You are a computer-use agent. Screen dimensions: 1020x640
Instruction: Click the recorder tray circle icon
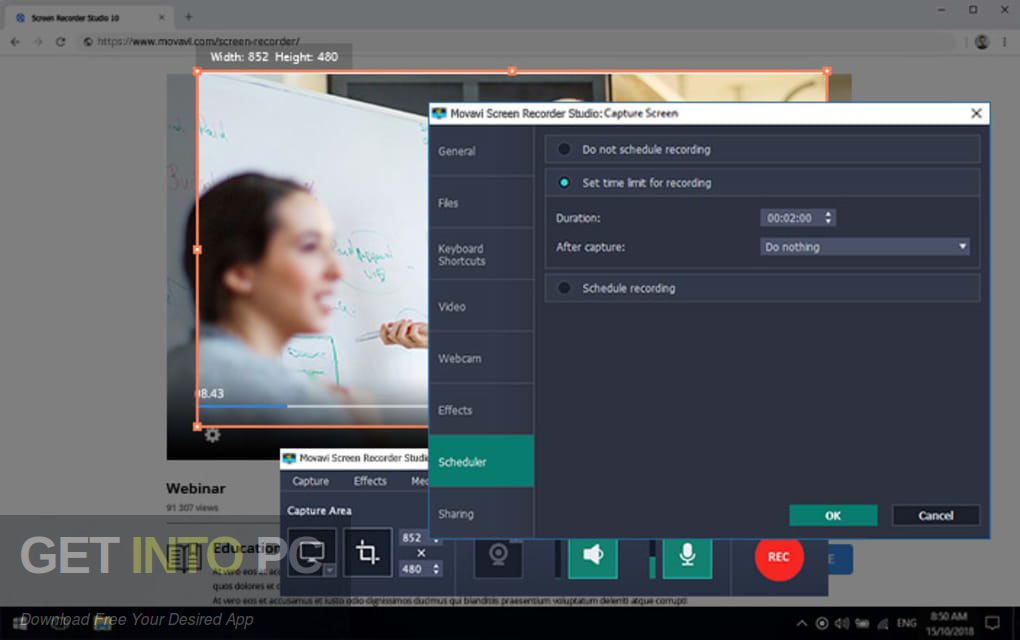[822, 623]
